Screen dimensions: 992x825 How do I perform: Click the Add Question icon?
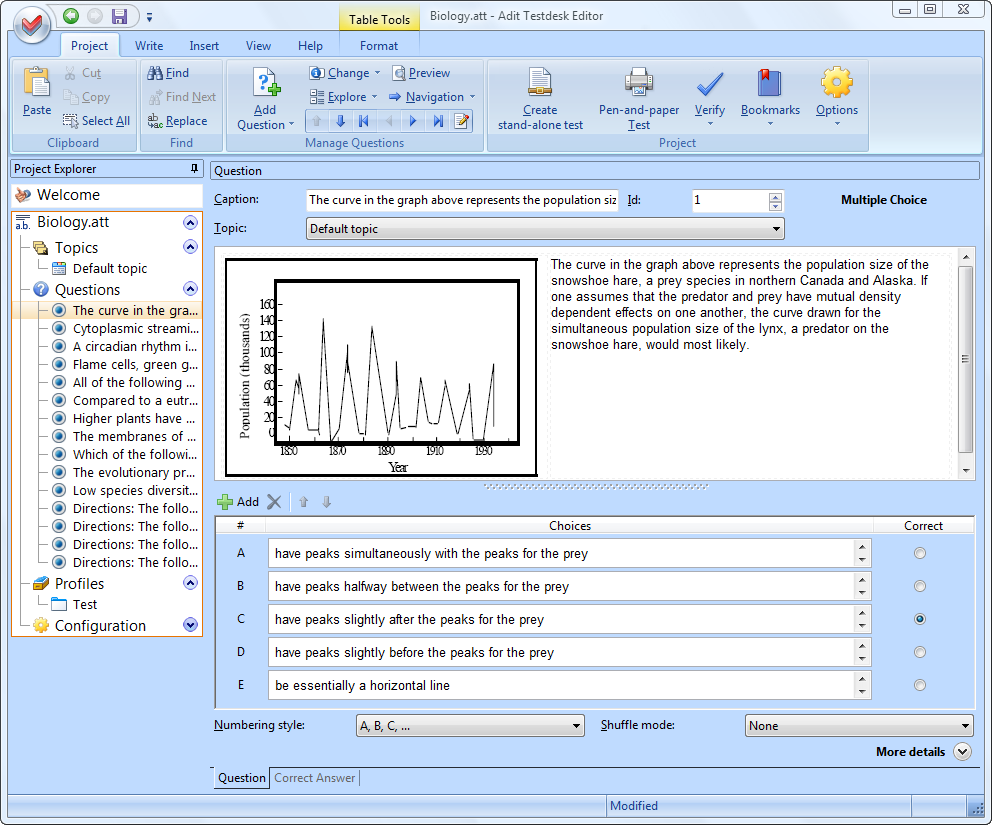coord(266,82)
